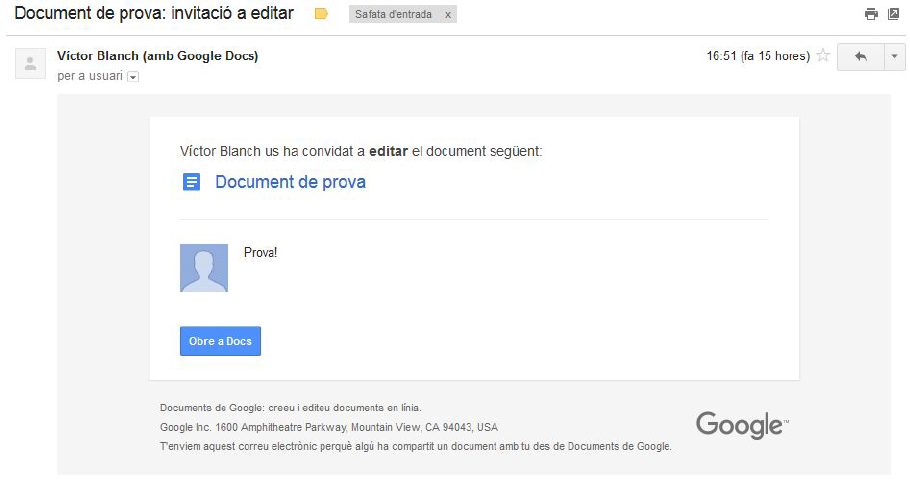Open email in new window icon

pos(893,14)
